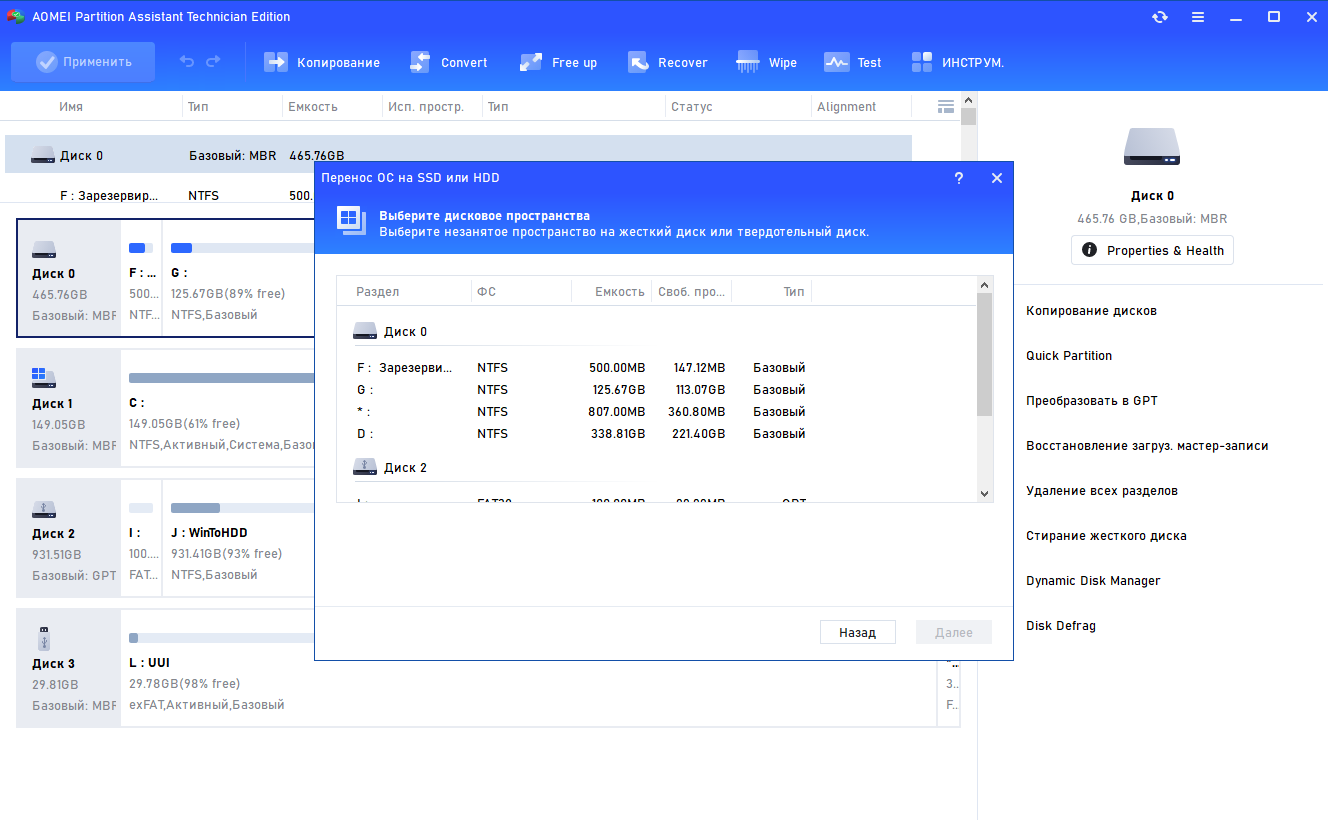Select Диск 2 card in disk map

pos(69,538)
